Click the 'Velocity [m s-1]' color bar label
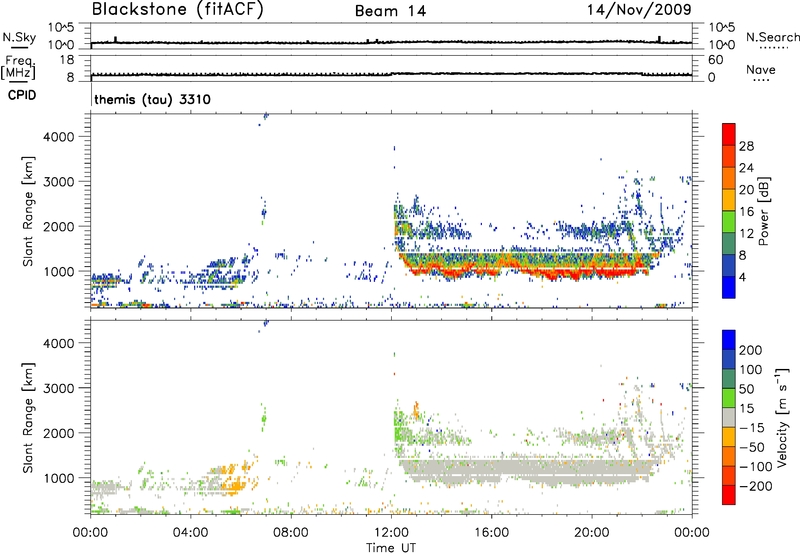The image size is (800, 554). click(x=782, y=417)
